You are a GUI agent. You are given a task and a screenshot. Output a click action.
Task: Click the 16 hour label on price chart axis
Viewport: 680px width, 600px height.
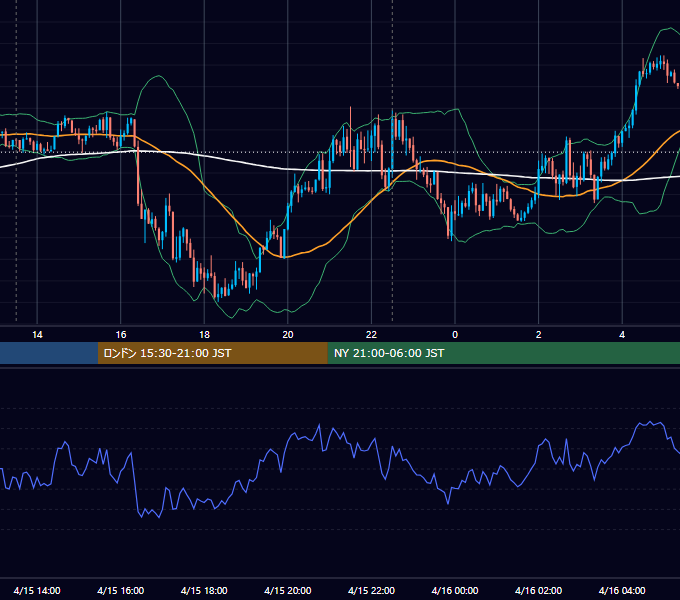pos(121,335)
